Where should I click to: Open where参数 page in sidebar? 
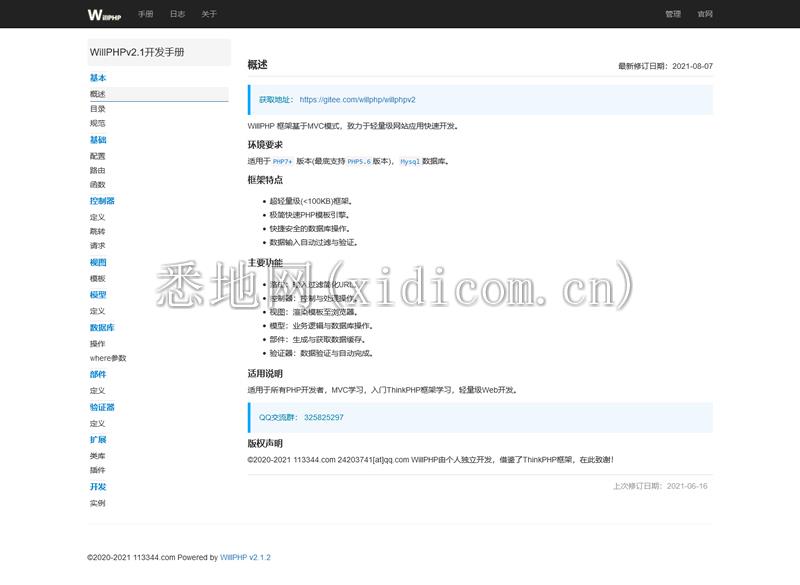[108, 358]
